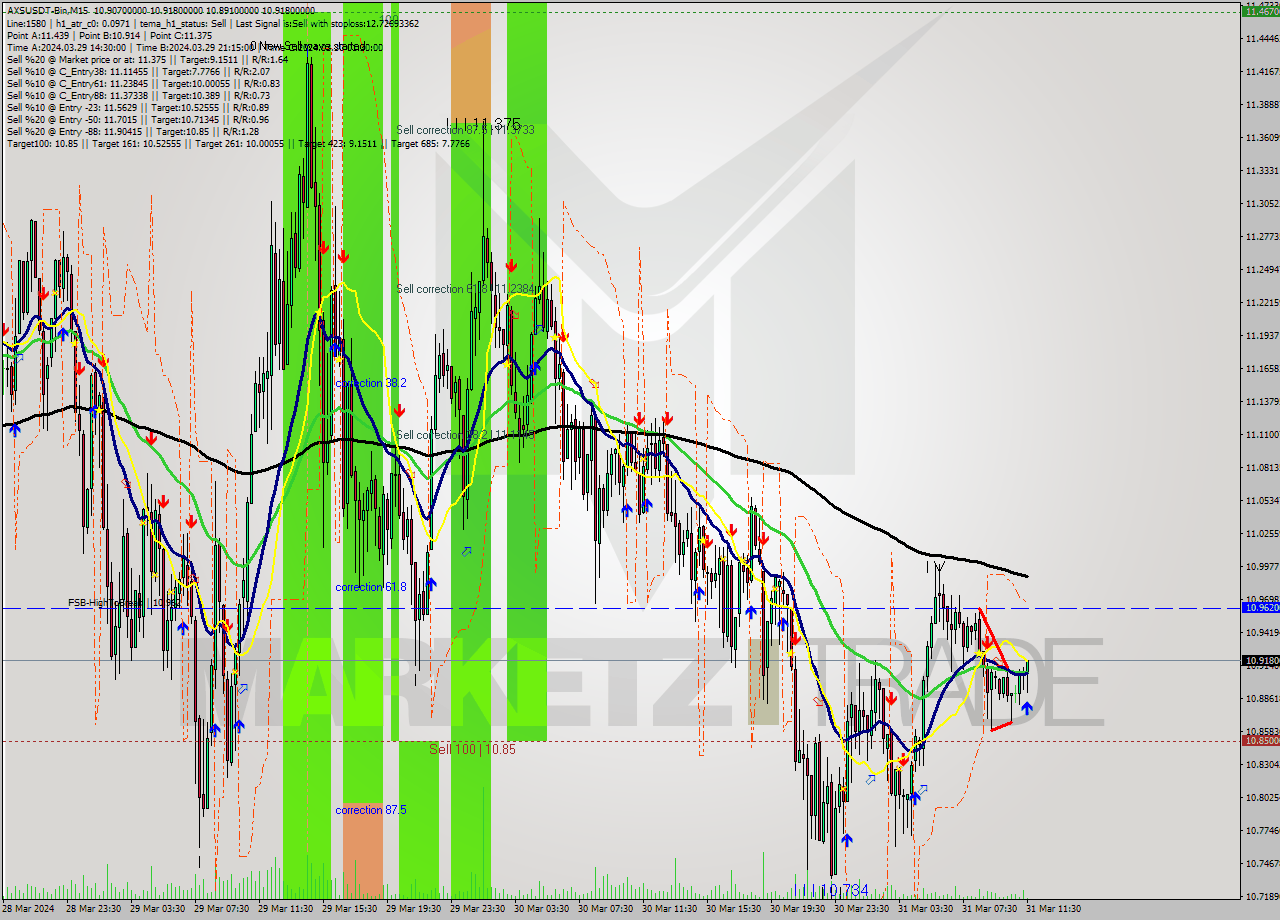Click the 'correction 38.2' label
The height and width of the screenshot is (920, 1280).
click(371, 383)
